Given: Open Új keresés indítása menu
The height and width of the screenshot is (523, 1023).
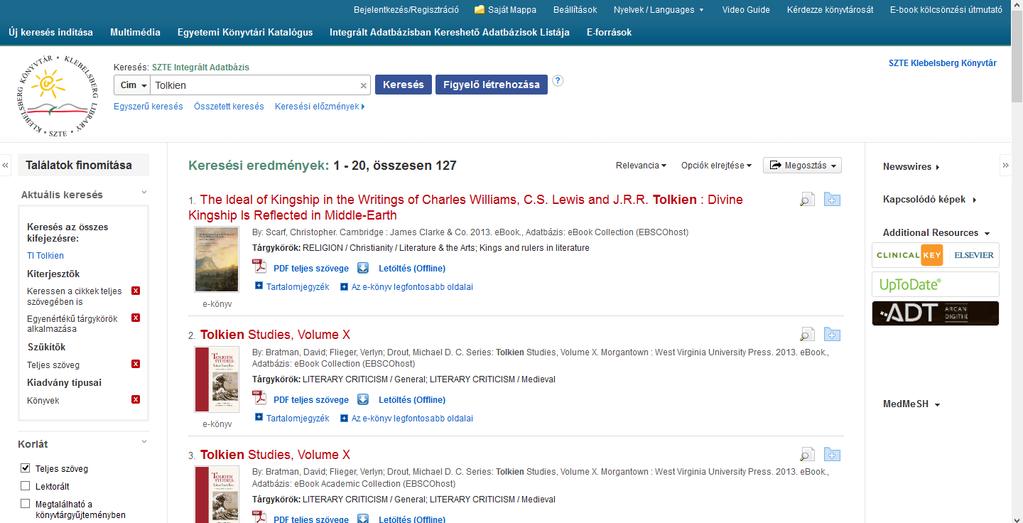Looking at the screenshot, I should pyautogui.click(x=51, y=32).
